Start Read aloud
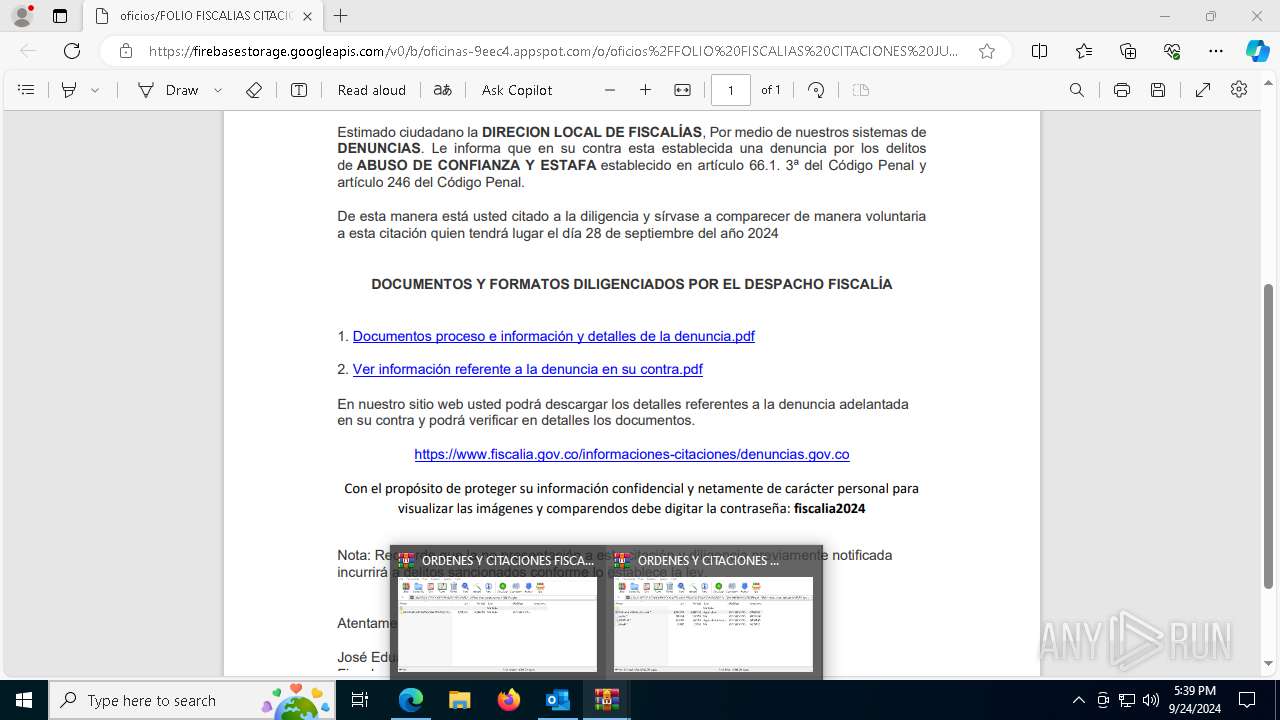1280x720 pixels. [371, 90]
